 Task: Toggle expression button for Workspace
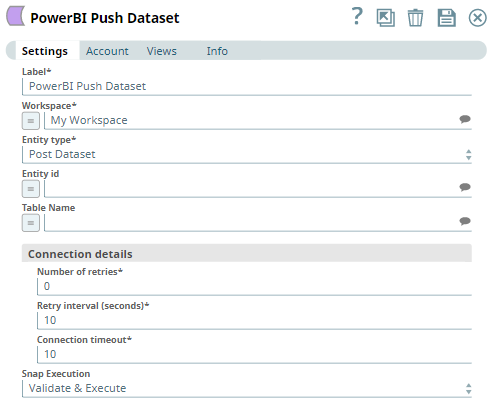click(31, 121)
